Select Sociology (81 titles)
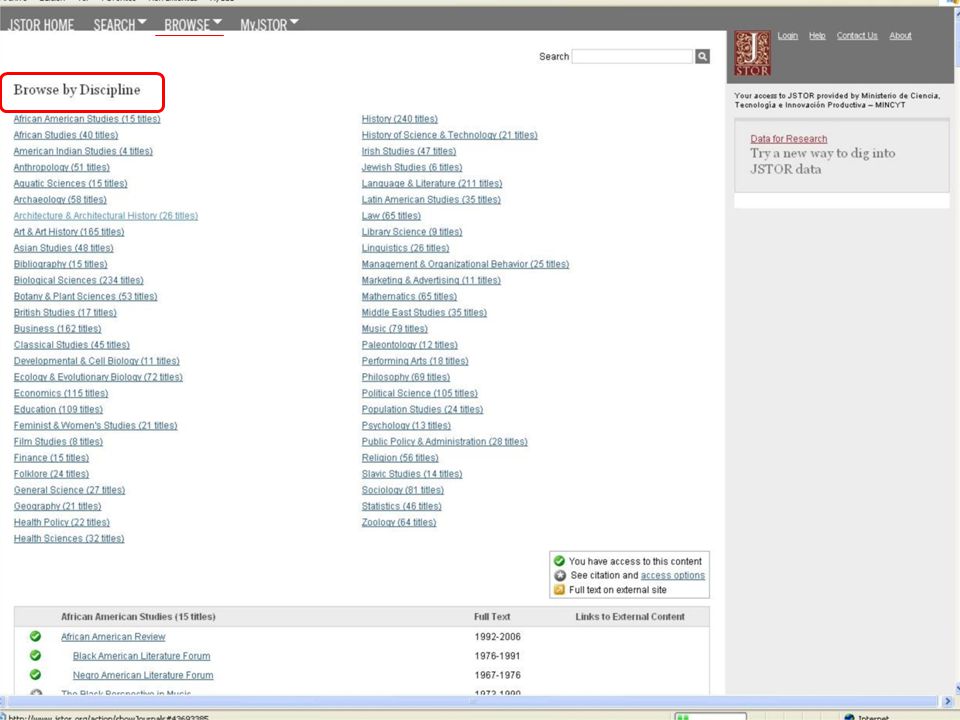 [403, 490]
